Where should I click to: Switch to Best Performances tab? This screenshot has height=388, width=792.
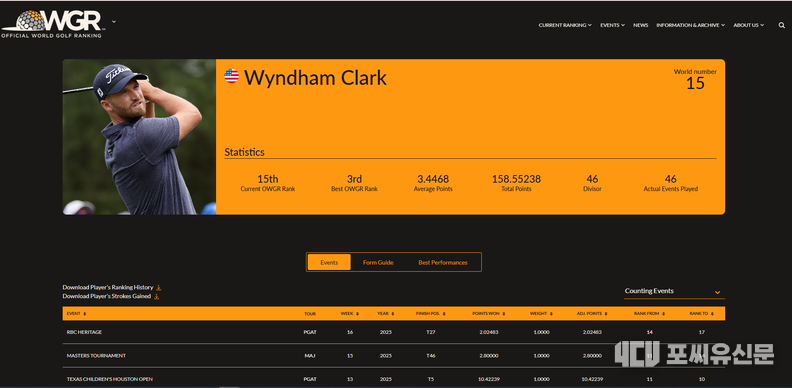click(443, 262)
